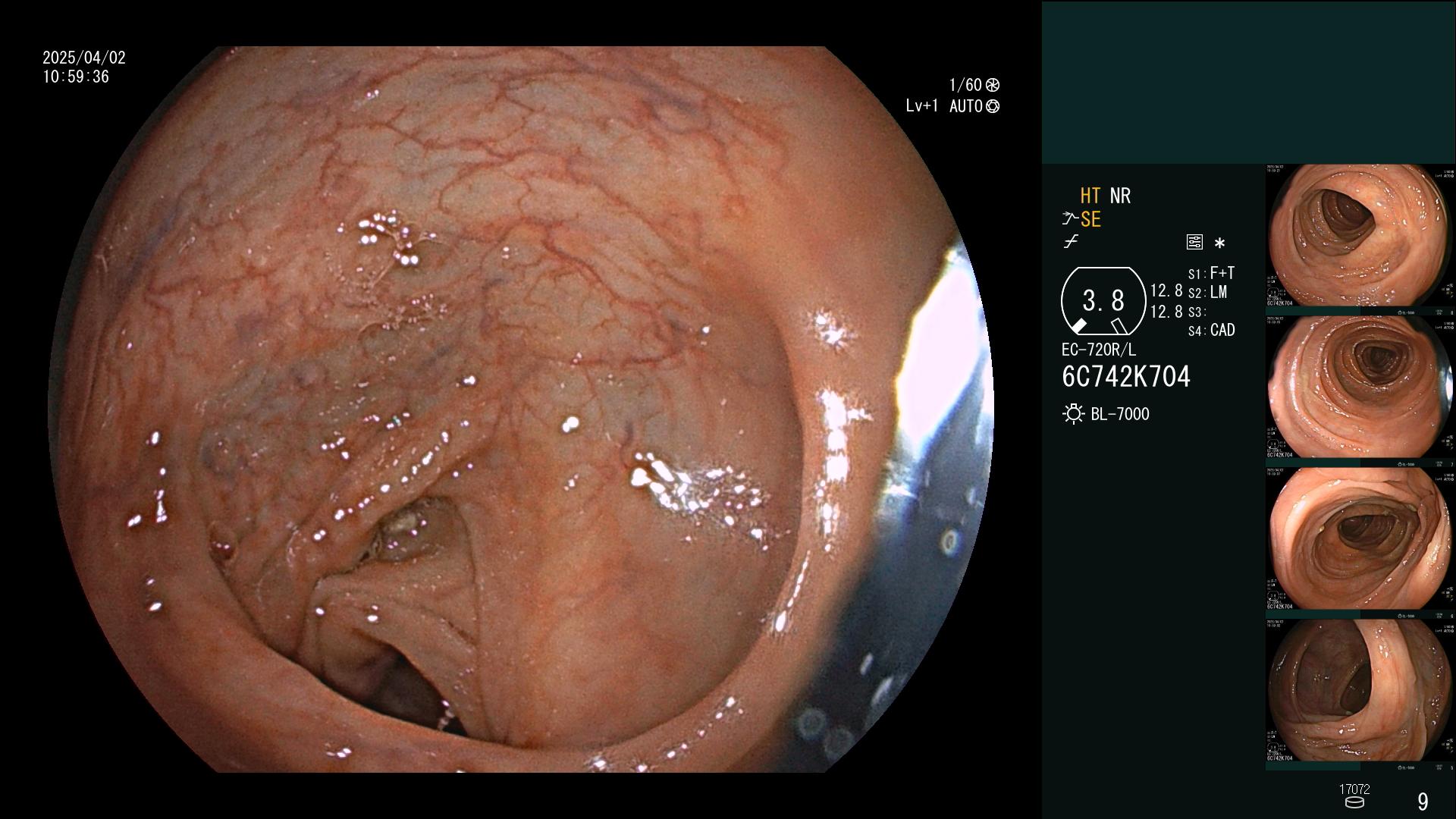The image size is (1456, 819).
Task: Click the main live endoscopy view
Action: (521, 409)
